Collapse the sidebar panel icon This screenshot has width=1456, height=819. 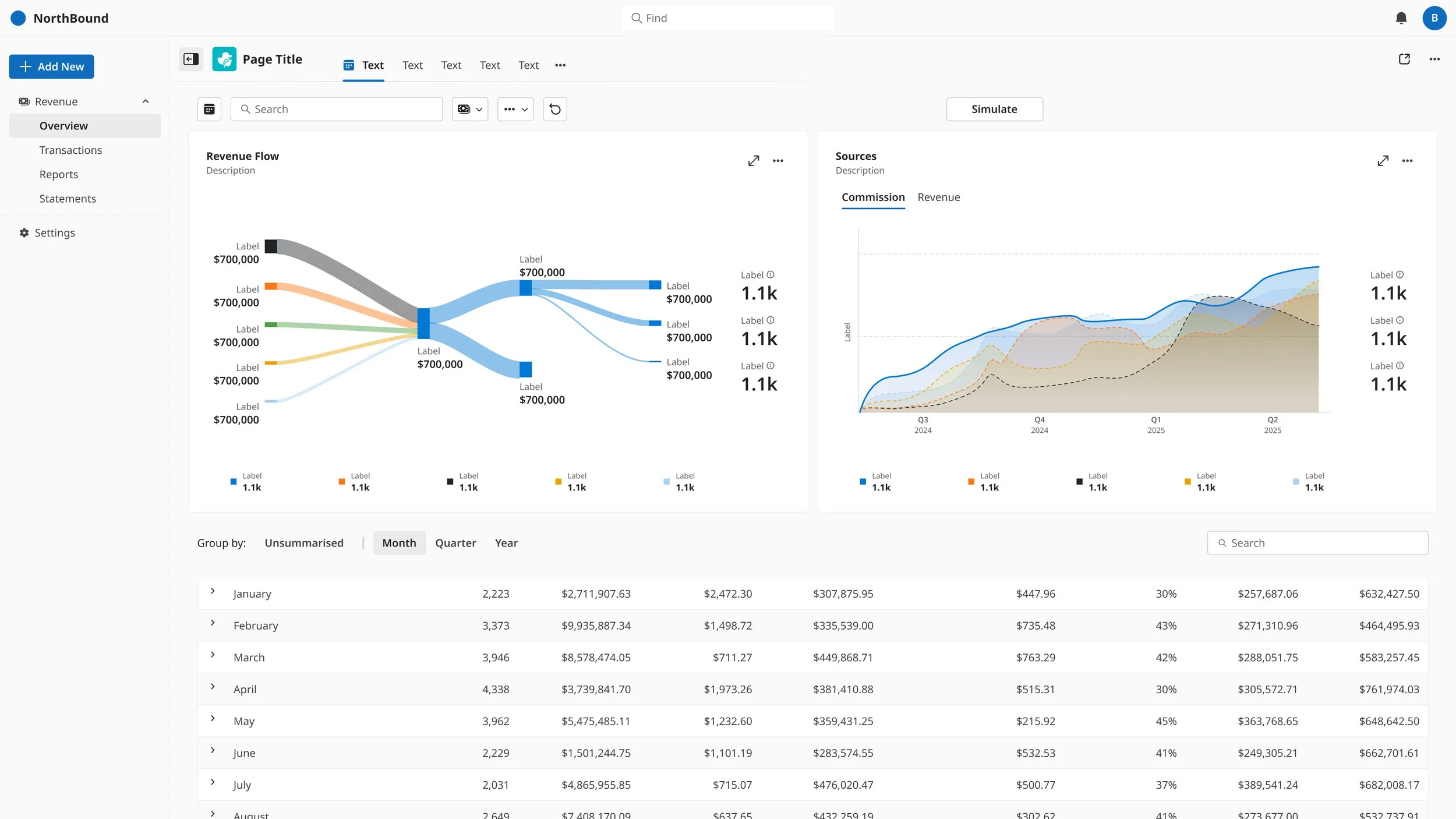pyautogui.click(x=191, y=59)
